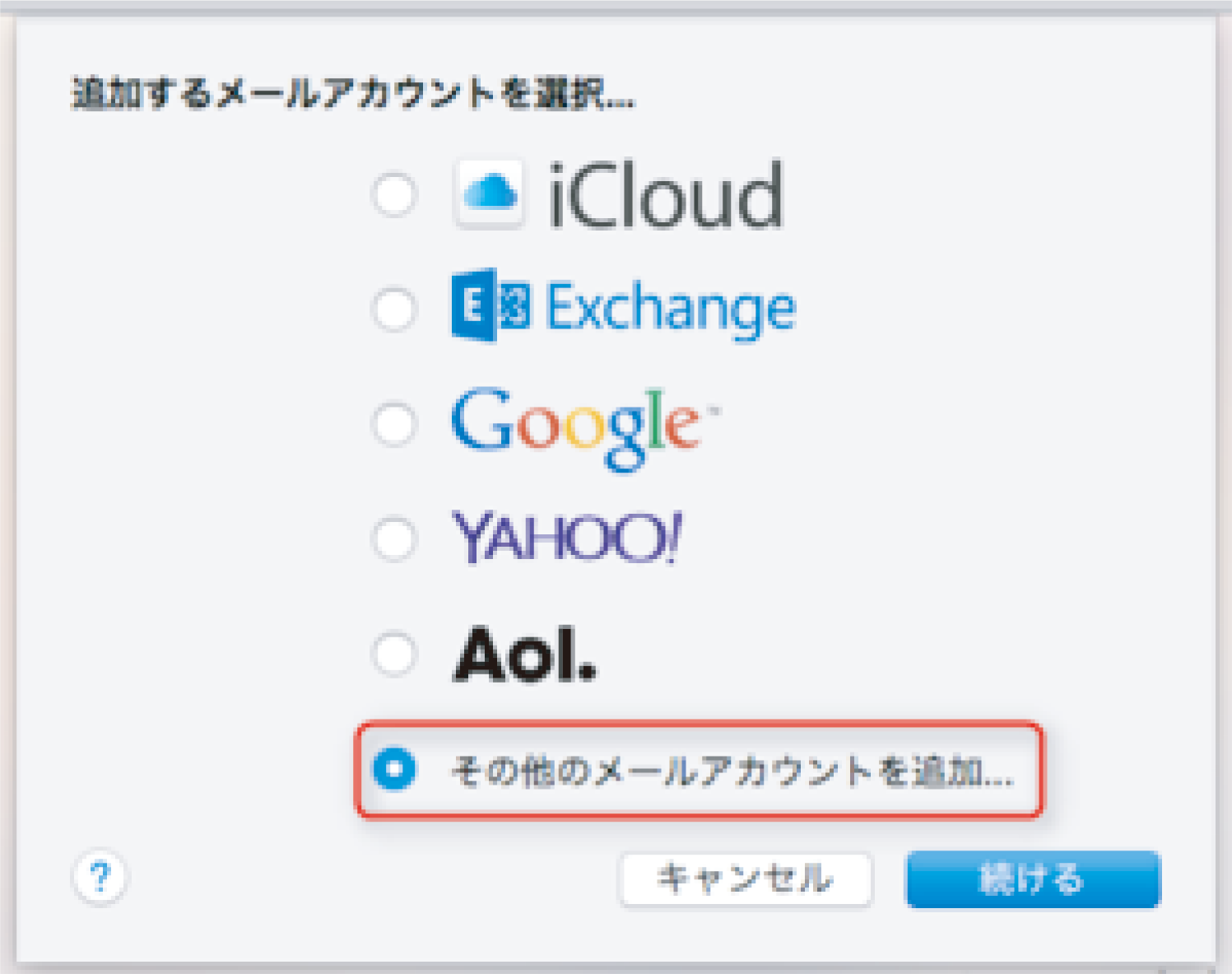This screenshot has width=1232, height=974.
Task: Choose the Google account radio button
Action: click(x=393, y=425)
